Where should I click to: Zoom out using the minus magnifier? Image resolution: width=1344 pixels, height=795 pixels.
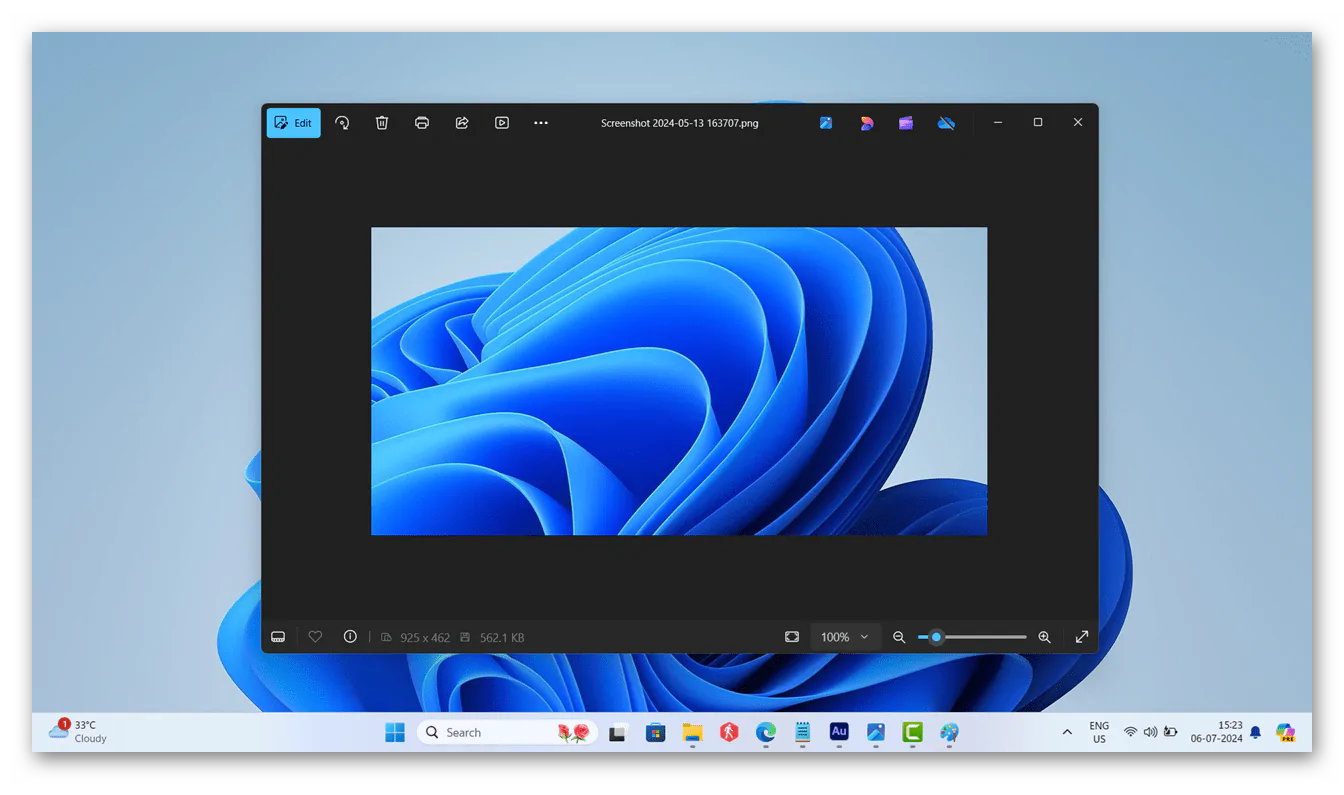click(x=899, y=637)
